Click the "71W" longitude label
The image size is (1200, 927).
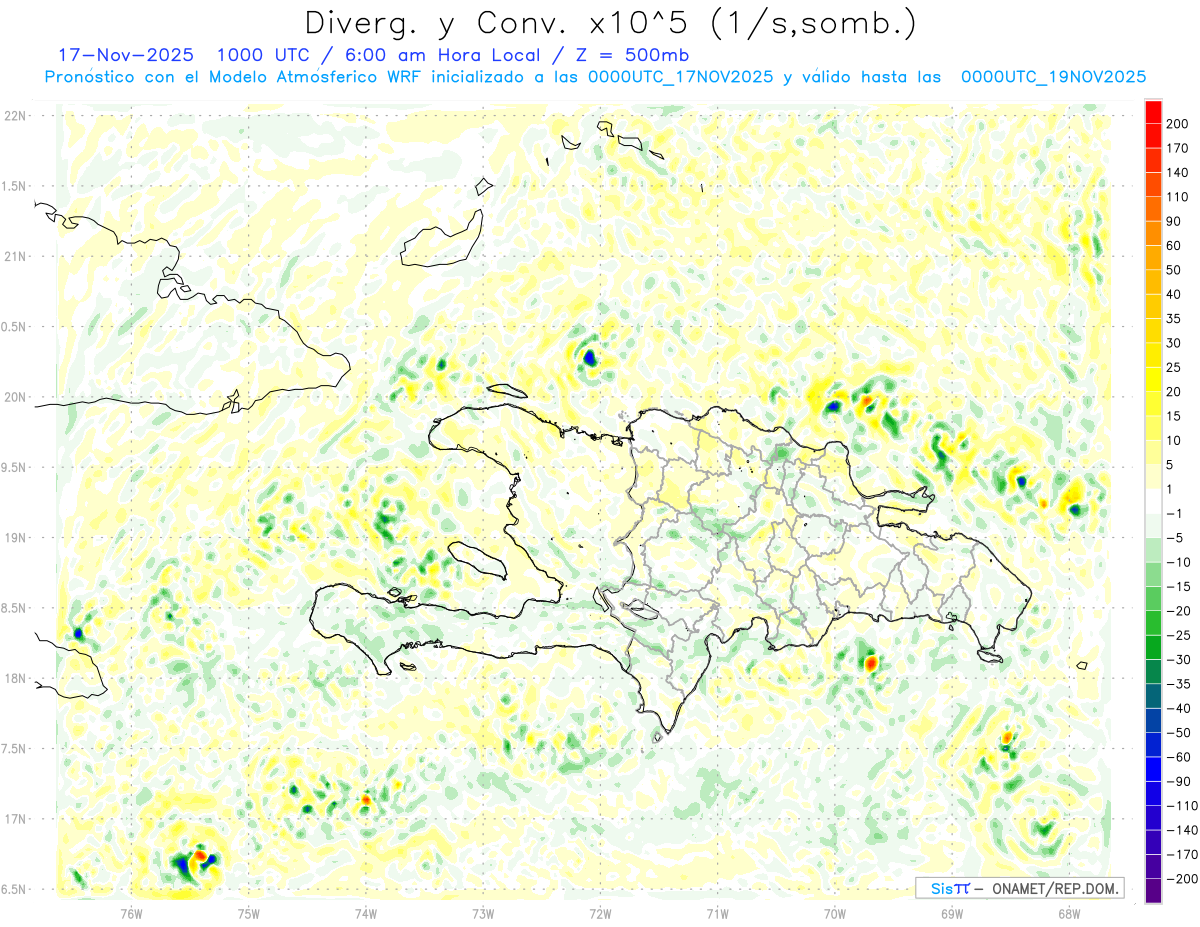(717, 912)
